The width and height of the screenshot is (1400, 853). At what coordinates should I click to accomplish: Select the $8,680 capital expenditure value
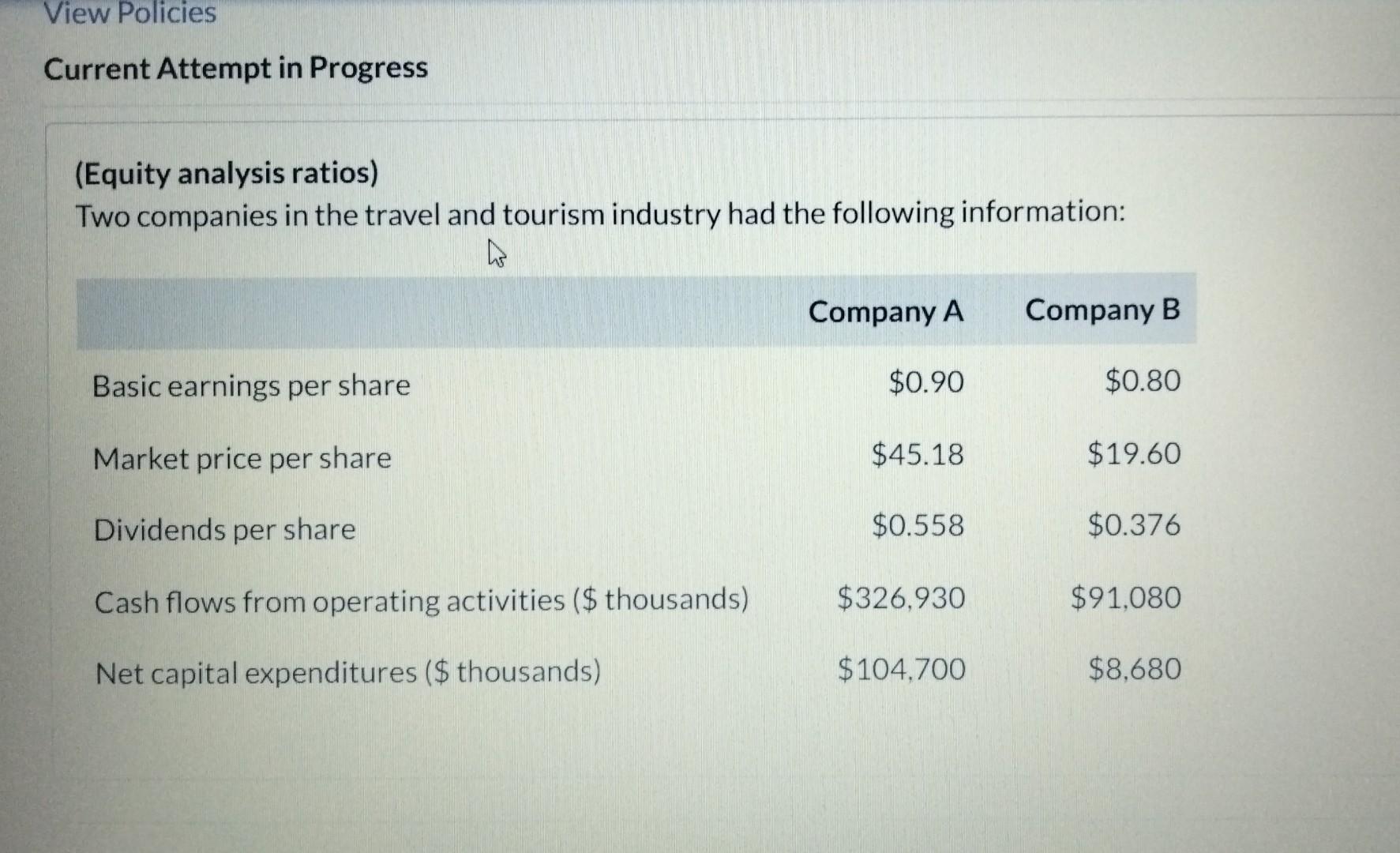[x=1135, y=668]
